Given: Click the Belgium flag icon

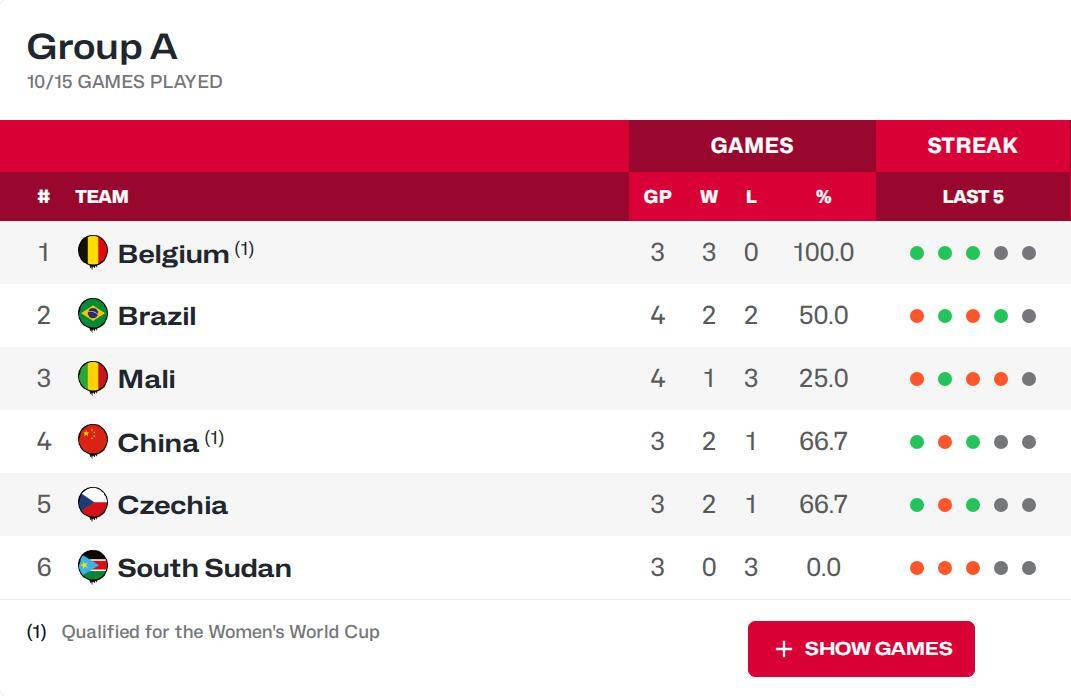Looking at the screenshot, I should click(x=93, y=252).
